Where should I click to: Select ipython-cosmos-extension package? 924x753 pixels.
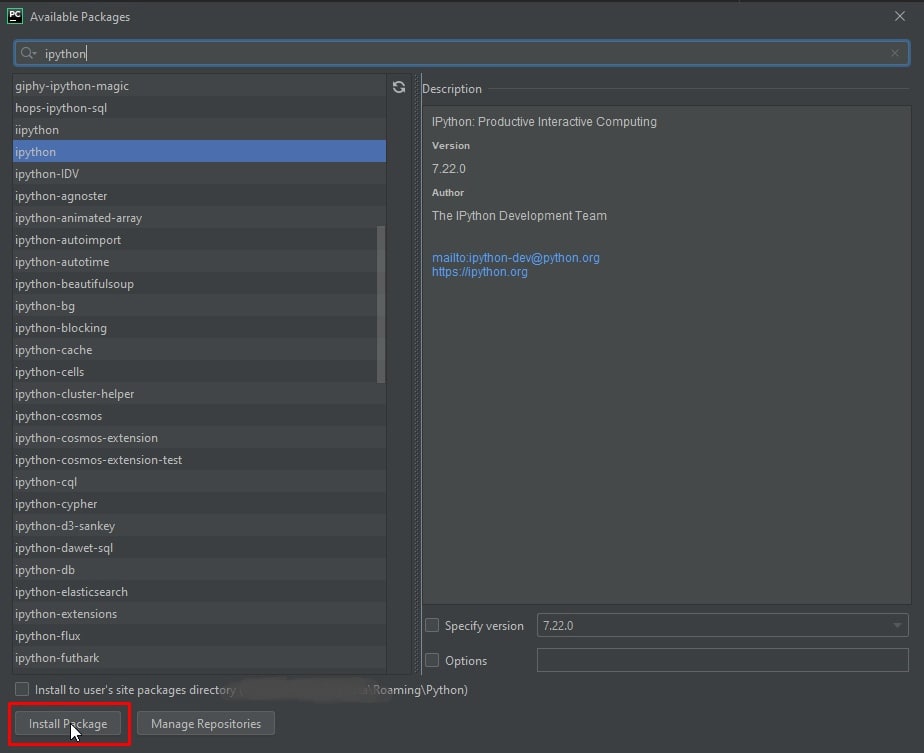pyautogui.click(x=199, y=438)
